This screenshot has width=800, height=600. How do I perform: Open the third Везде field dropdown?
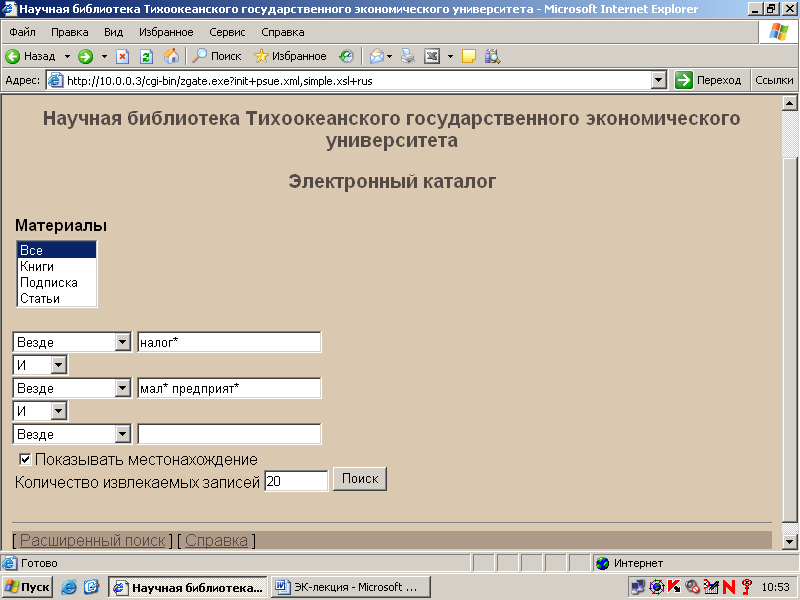click(122, 434)
